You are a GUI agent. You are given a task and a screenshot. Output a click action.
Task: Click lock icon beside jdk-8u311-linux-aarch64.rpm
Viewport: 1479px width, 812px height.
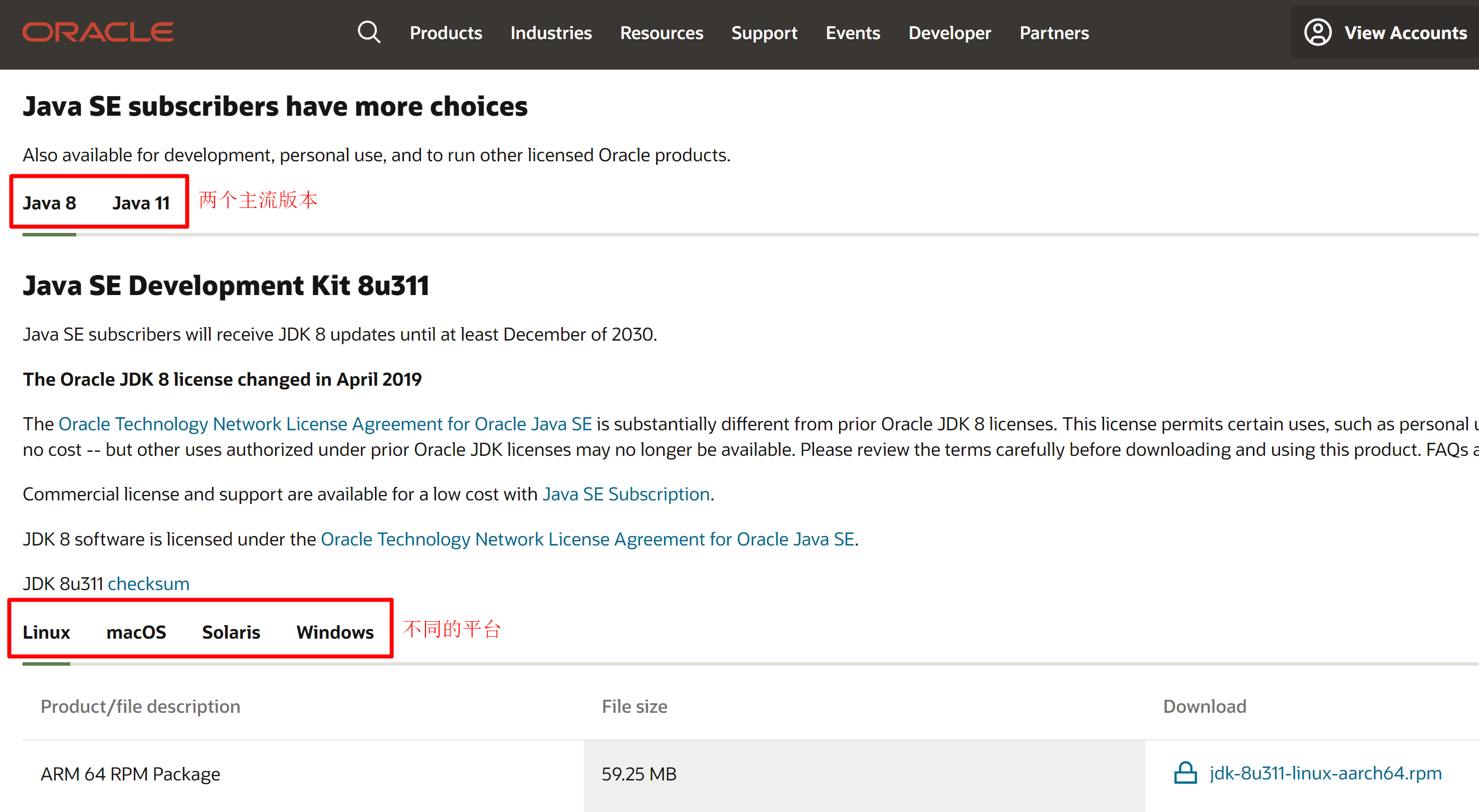[1185, 773]
